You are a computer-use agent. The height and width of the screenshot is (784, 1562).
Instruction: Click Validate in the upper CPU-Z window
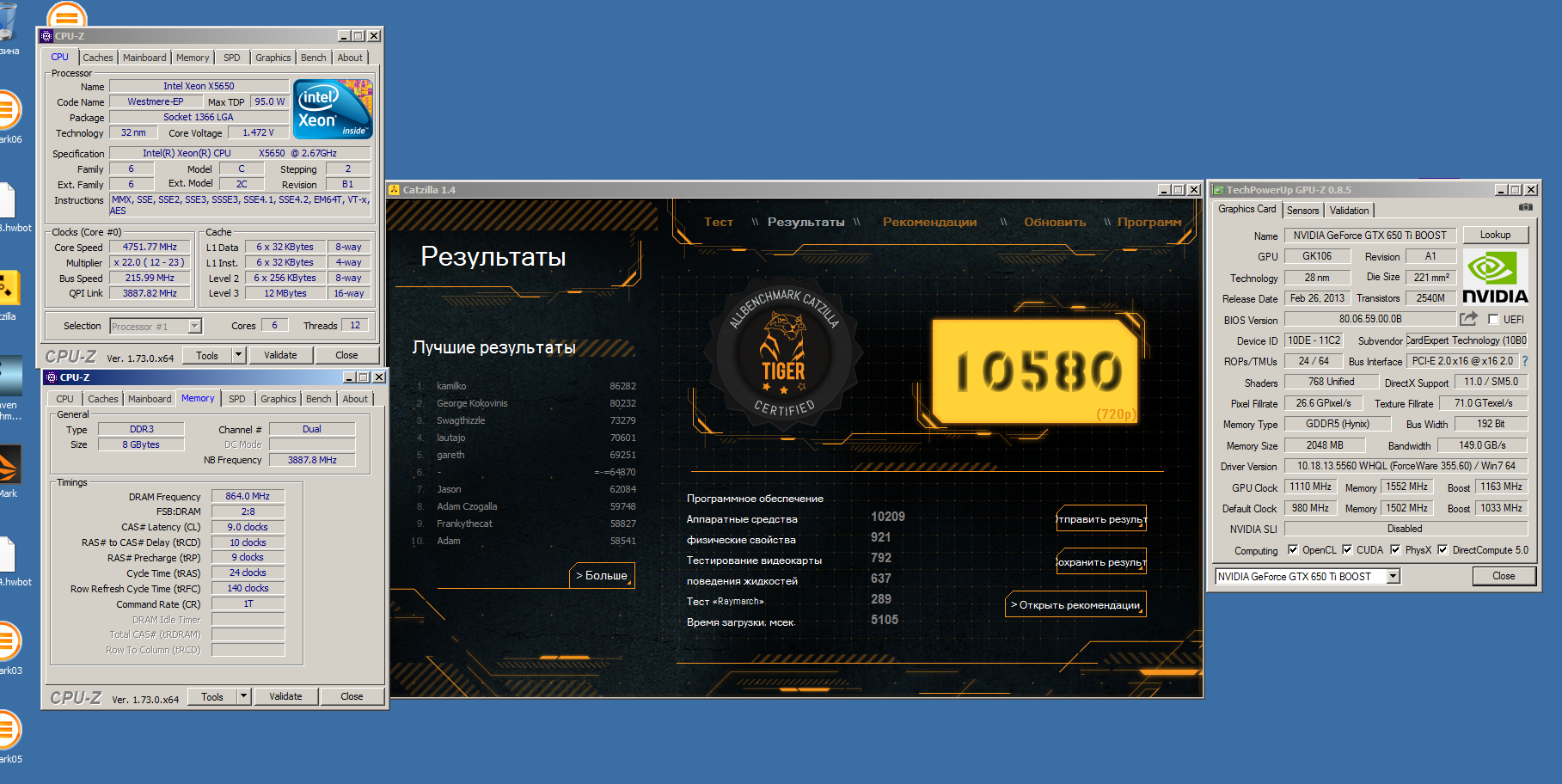(x=280, y=355)
